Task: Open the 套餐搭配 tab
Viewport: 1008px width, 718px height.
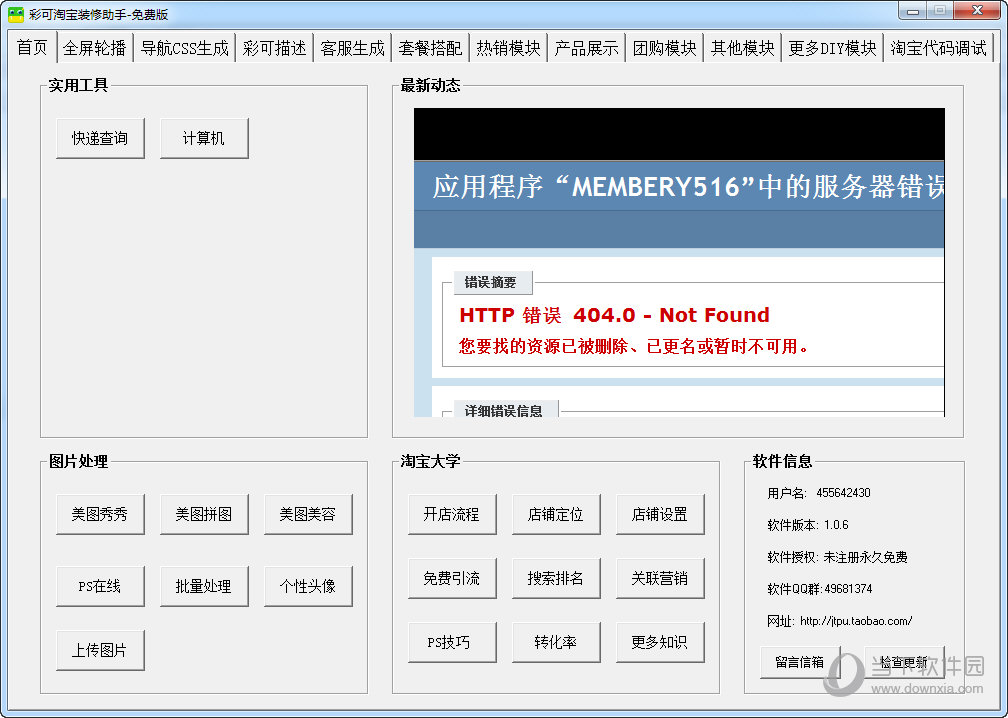Action: tap(430, 48)
